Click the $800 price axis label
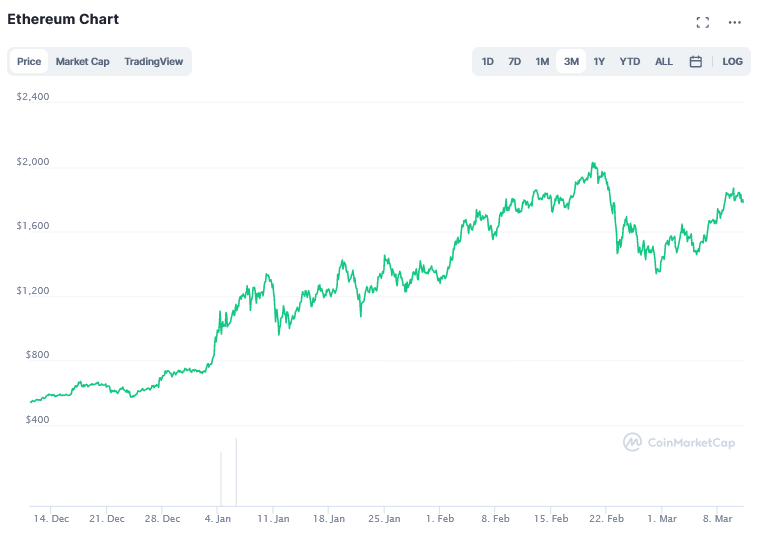Viewport: 762px width, 534px height. [37, 355]
